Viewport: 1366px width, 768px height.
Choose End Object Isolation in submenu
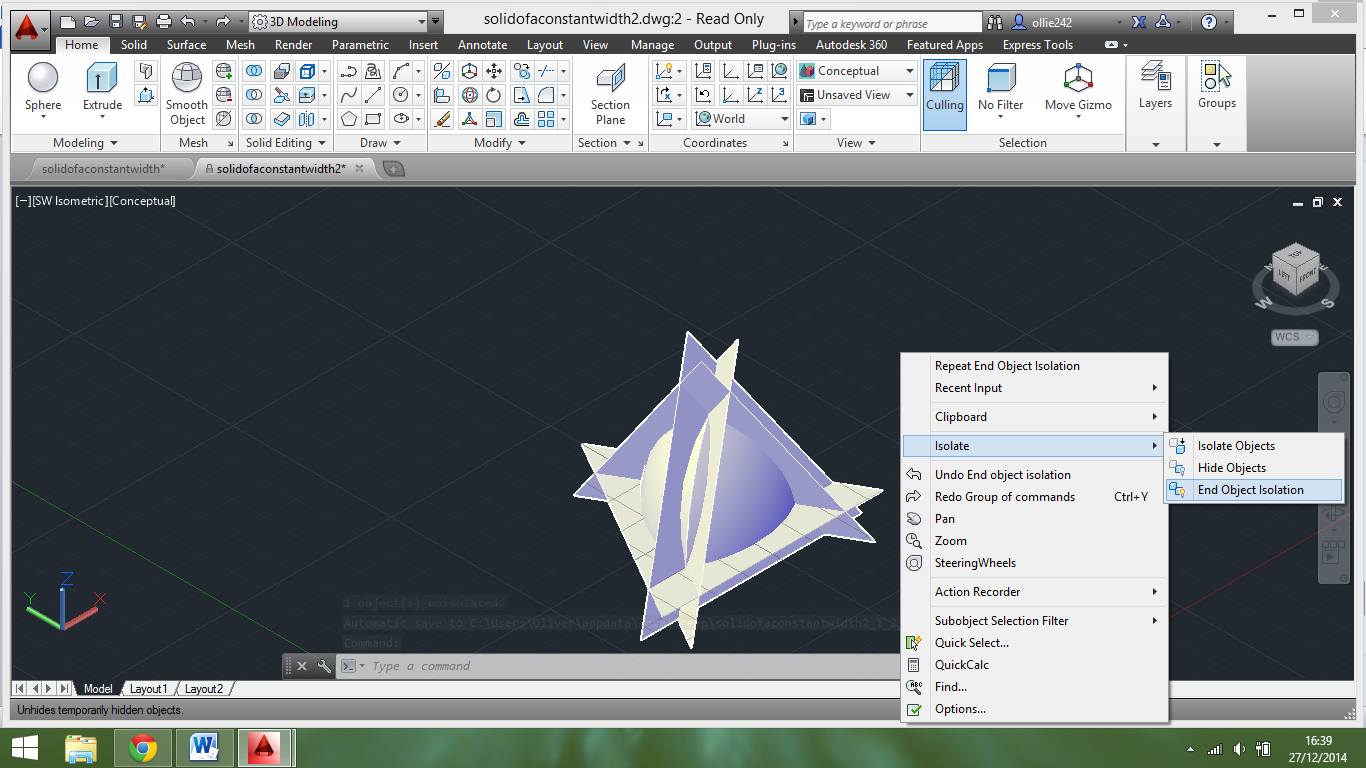pyautogui.click(x=1254, y=490)
